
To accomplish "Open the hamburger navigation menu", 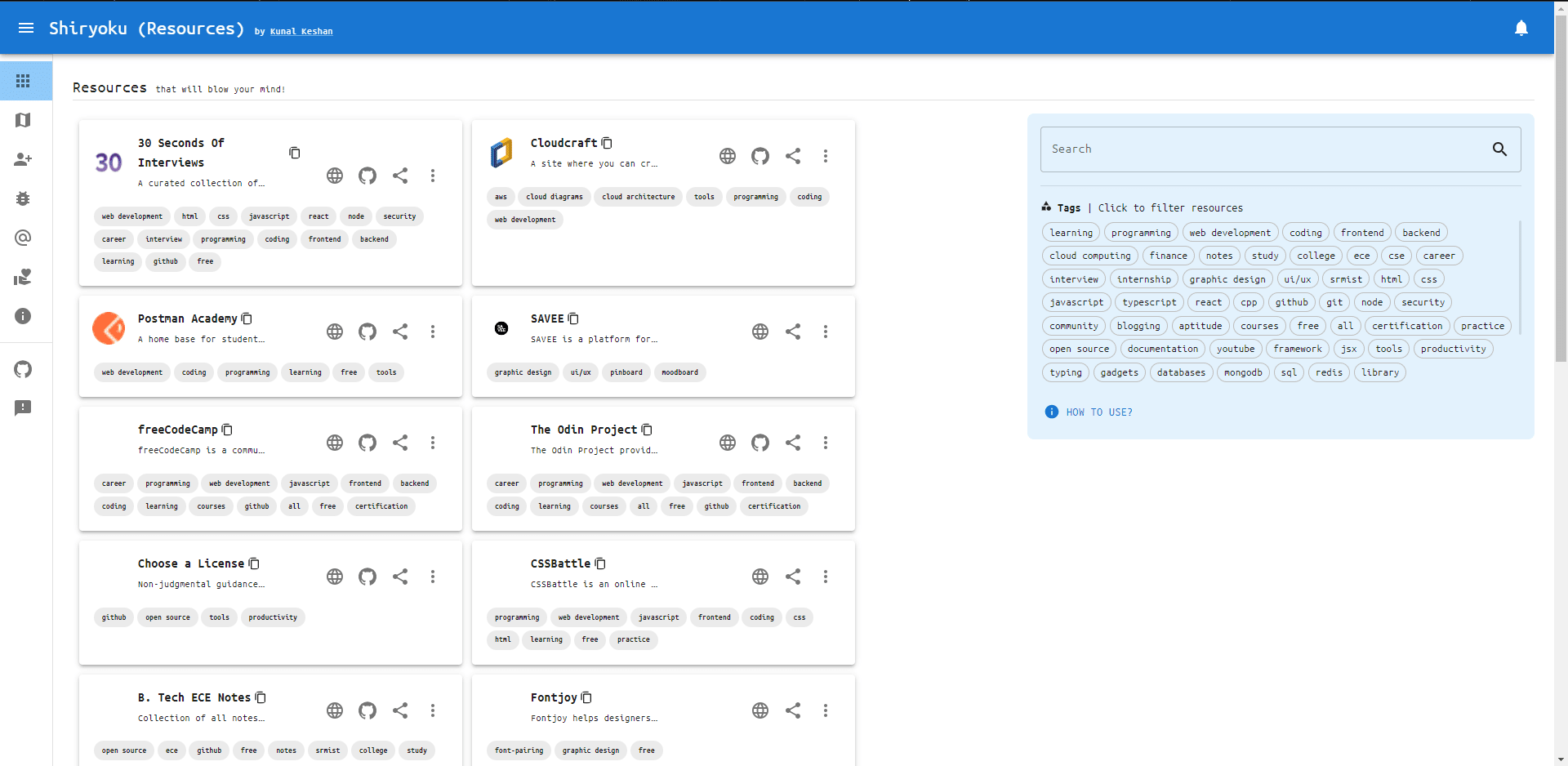I will [x=26, y=28].
